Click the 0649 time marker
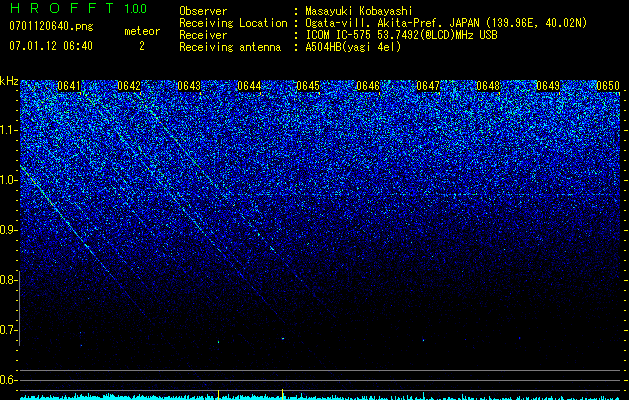629x400 pixels. click(548, 86)
